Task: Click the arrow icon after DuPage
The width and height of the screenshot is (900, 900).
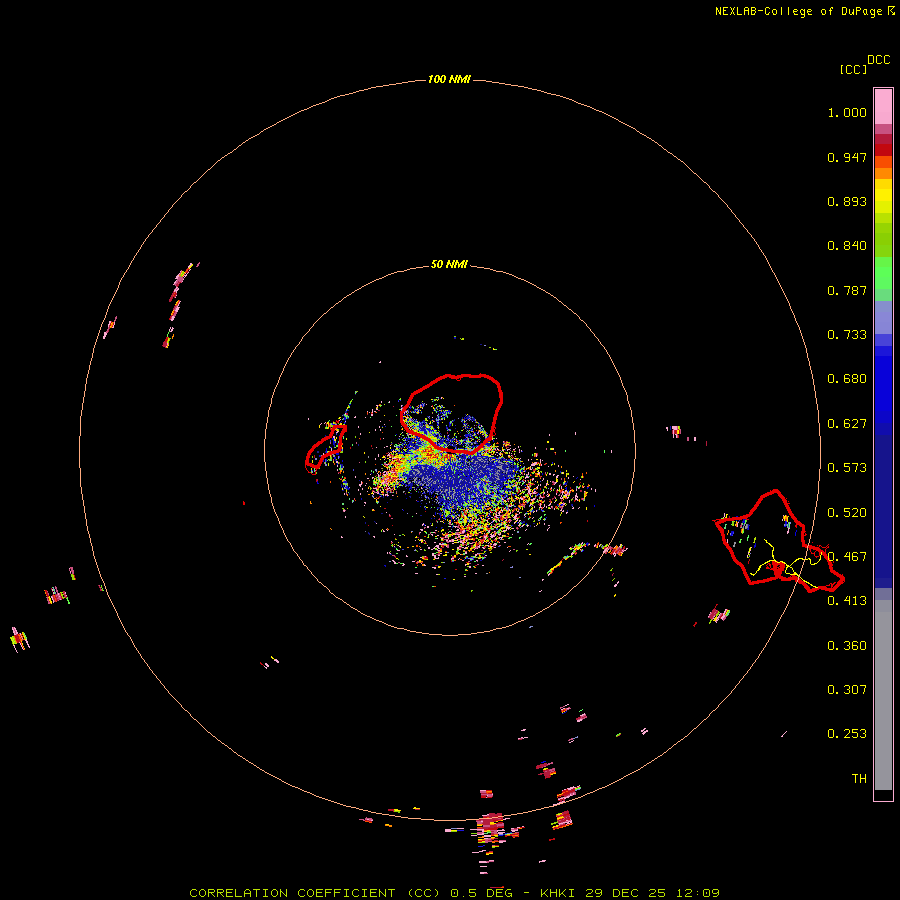Action: [x=891, y=11]
